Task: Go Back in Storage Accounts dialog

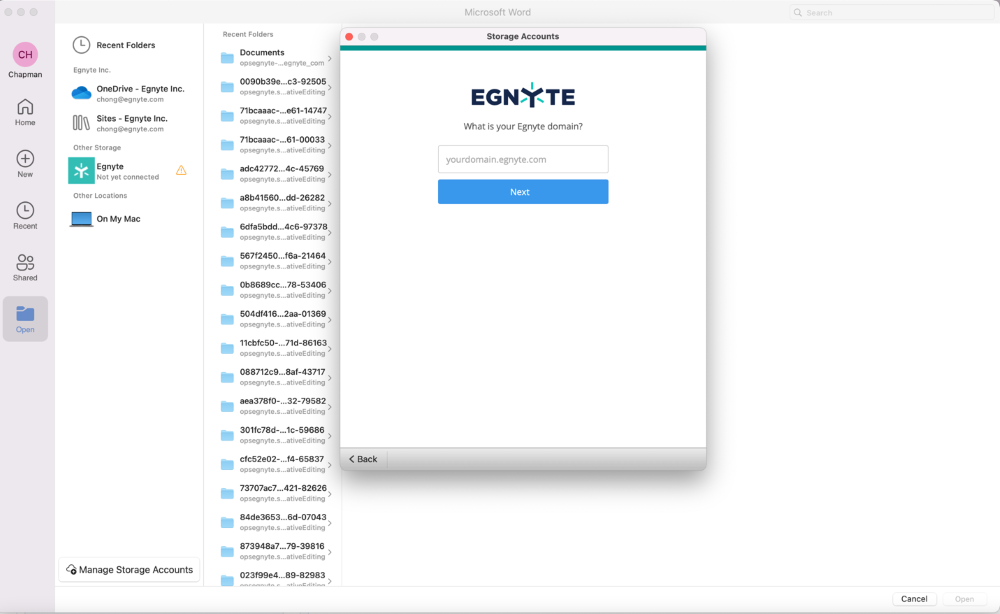Action: pos(363,459)
